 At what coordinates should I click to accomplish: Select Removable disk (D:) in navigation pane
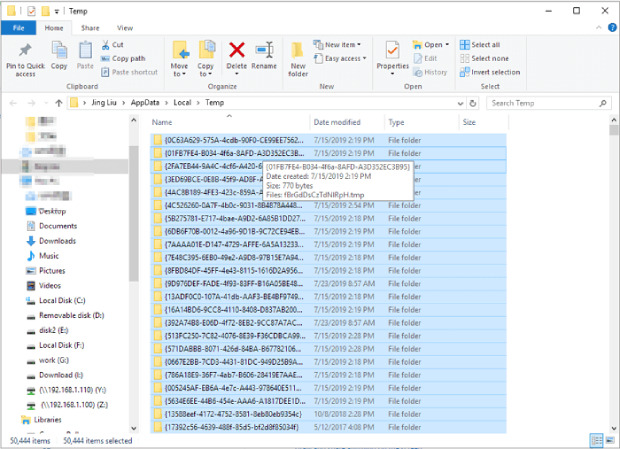72,315
